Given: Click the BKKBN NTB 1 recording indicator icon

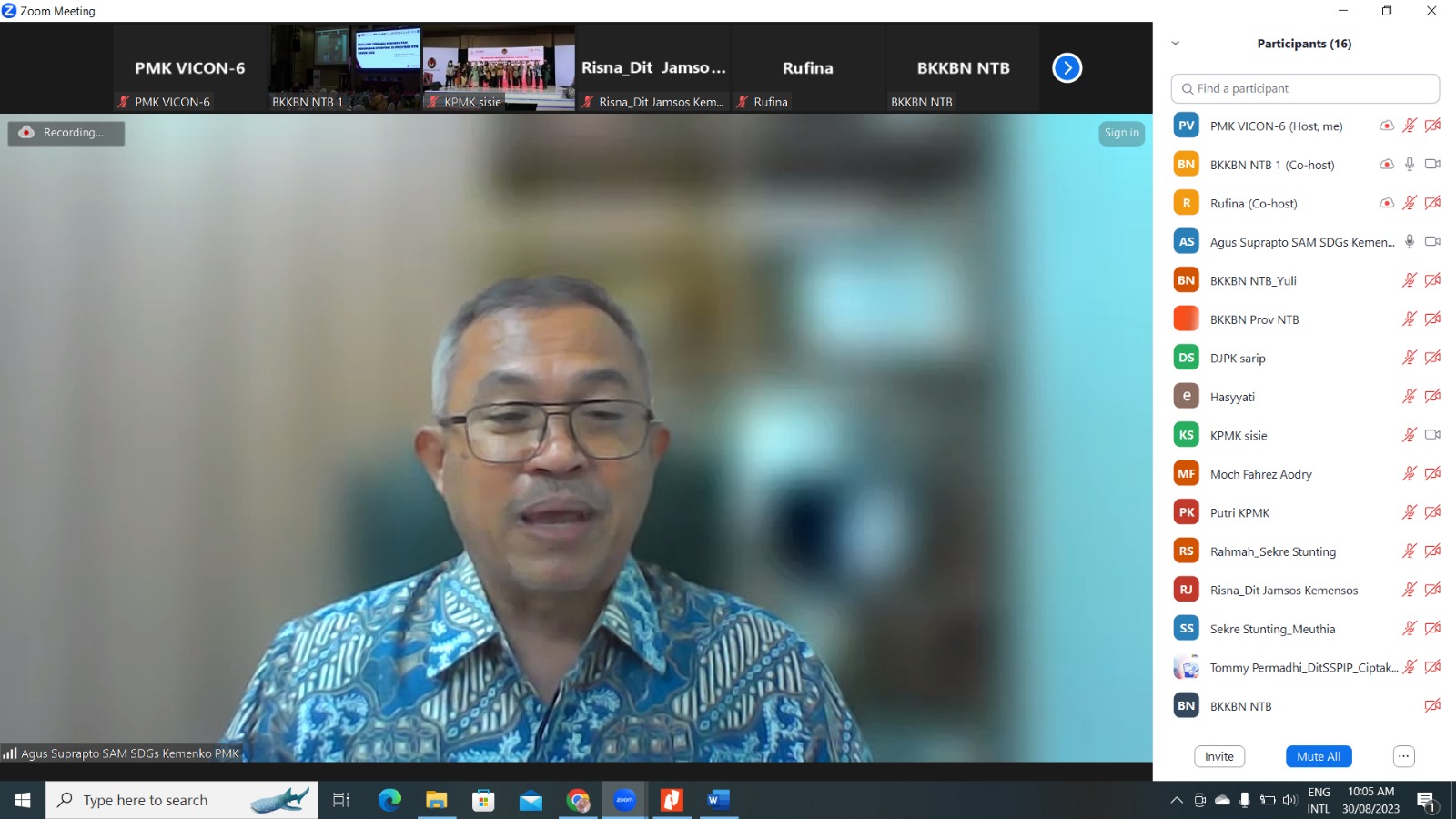Looking at the screenshot, I should click(x=1386, y=165).
